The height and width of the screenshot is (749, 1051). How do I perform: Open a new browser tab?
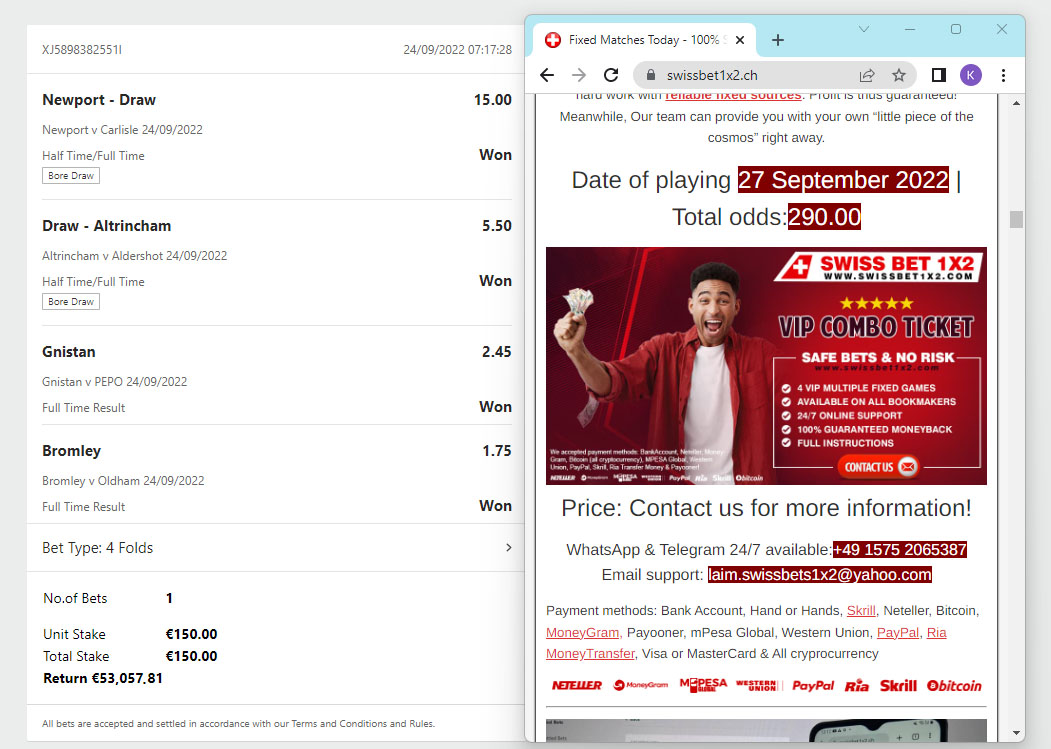click(778, 40)
